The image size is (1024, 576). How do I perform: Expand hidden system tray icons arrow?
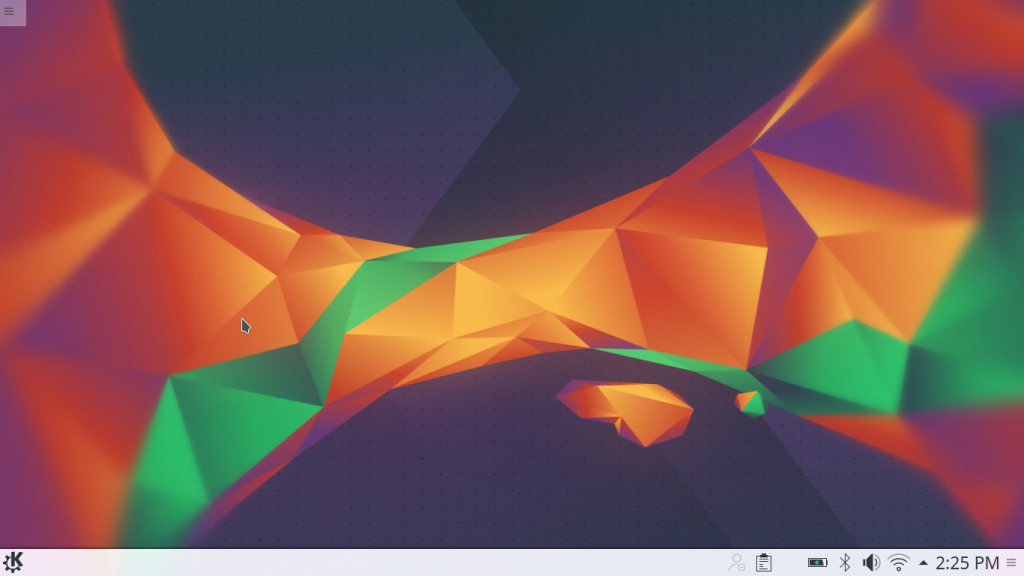[923, 562]
